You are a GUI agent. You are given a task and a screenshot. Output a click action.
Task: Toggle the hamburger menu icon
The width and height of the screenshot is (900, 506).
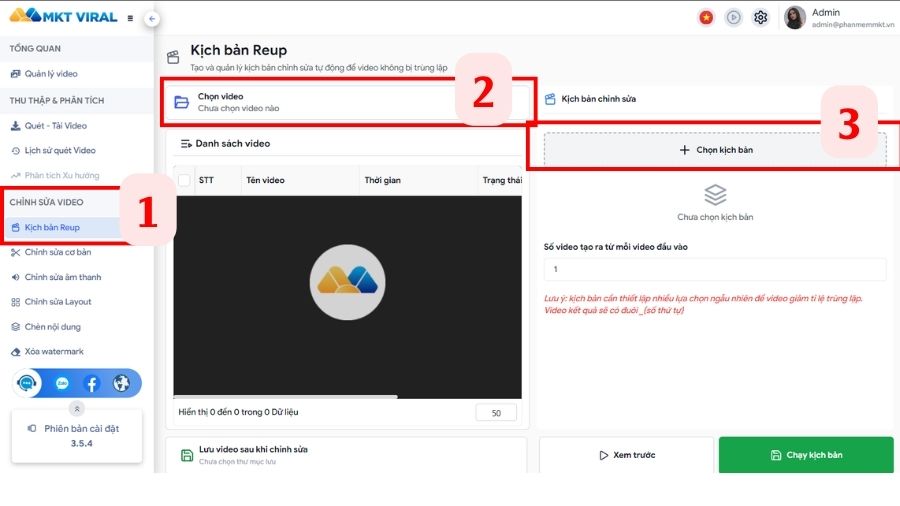130,18
